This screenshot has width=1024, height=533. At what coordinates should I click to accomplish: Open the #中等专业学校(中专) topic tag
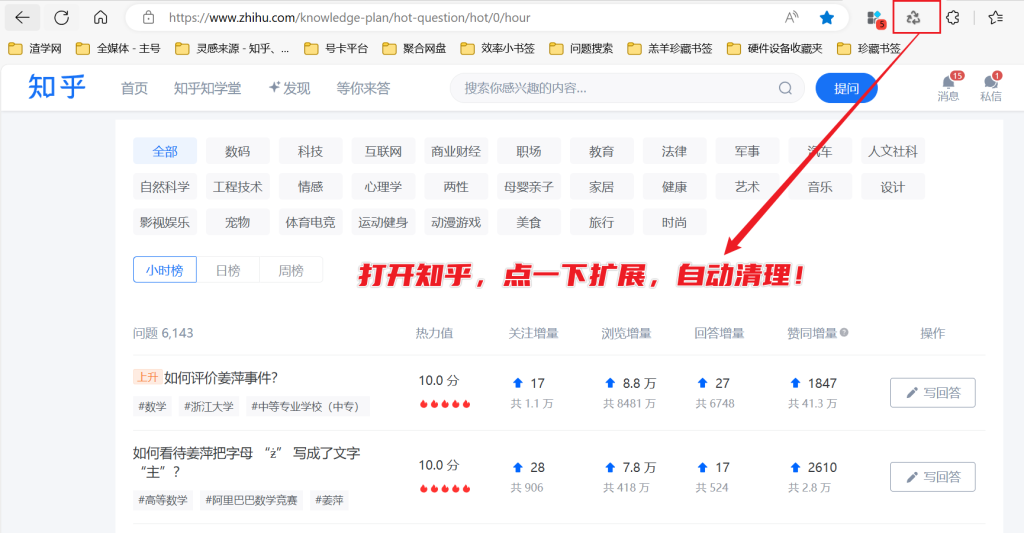308,406
